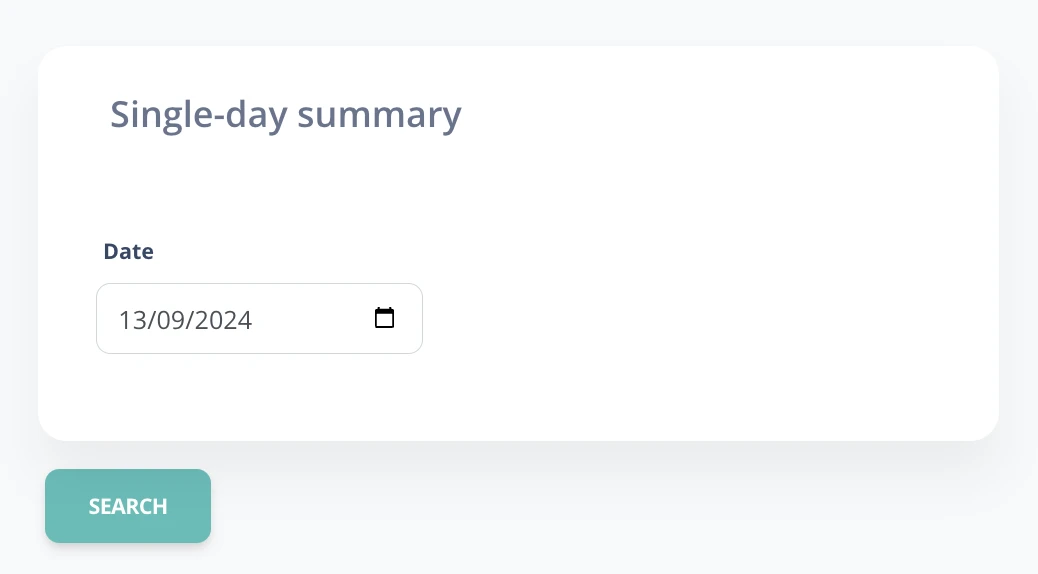Select the year value 2024
Screen dimensions: 1038x574
[223, 320]
